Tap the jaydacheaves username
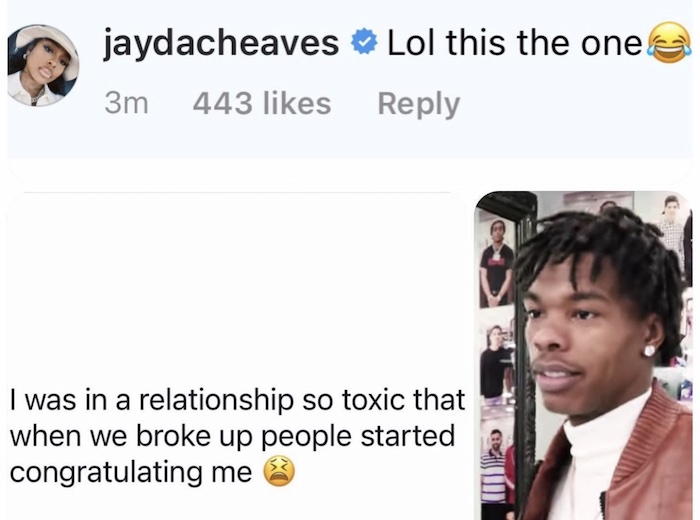Image resolution: width=700 pixels, height=520 pixels. [x=221, y=43]
